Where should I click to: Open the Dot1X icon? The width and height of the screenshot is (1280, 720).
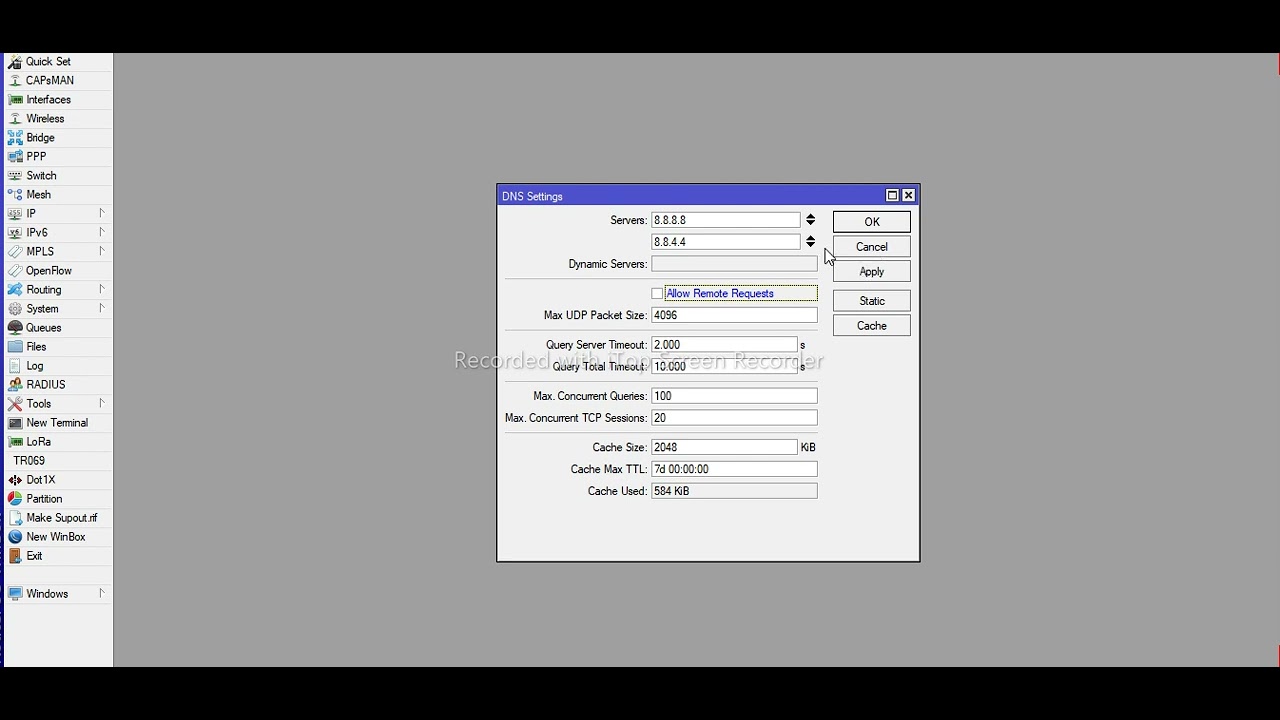click(15, 480)
